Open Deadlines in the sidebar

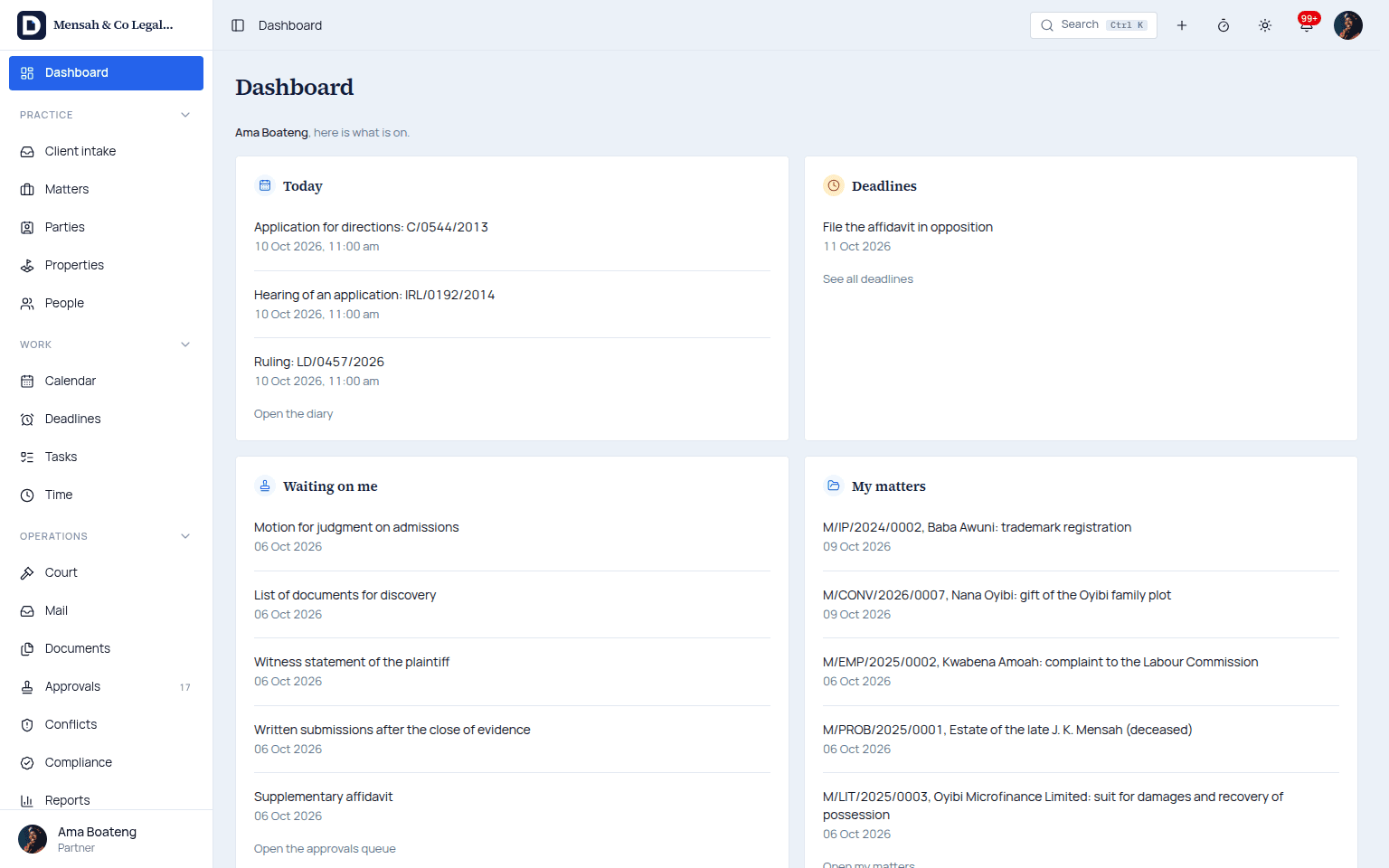click(106, 419)
